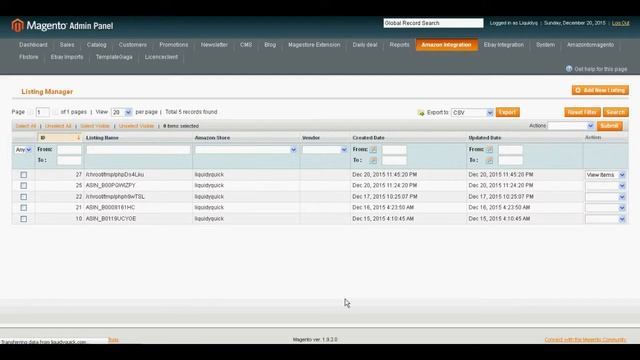The height and width of the screenshot is (360, 640).
Task: Click the Created Date column header
Action: pos(368,138)
